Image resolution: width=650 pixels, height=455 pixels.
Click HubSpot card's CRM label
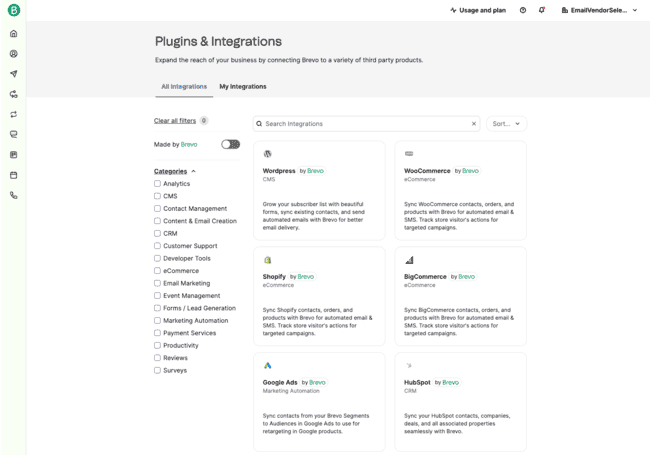(x=410, y=391)
